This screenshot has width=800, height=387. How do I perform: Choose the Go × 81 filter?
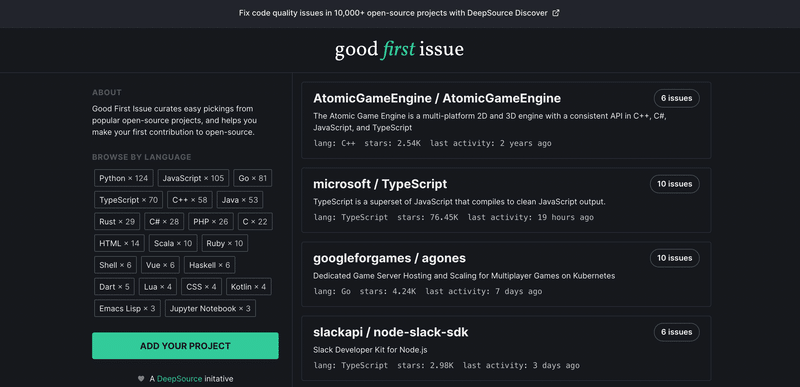[253, 178]
